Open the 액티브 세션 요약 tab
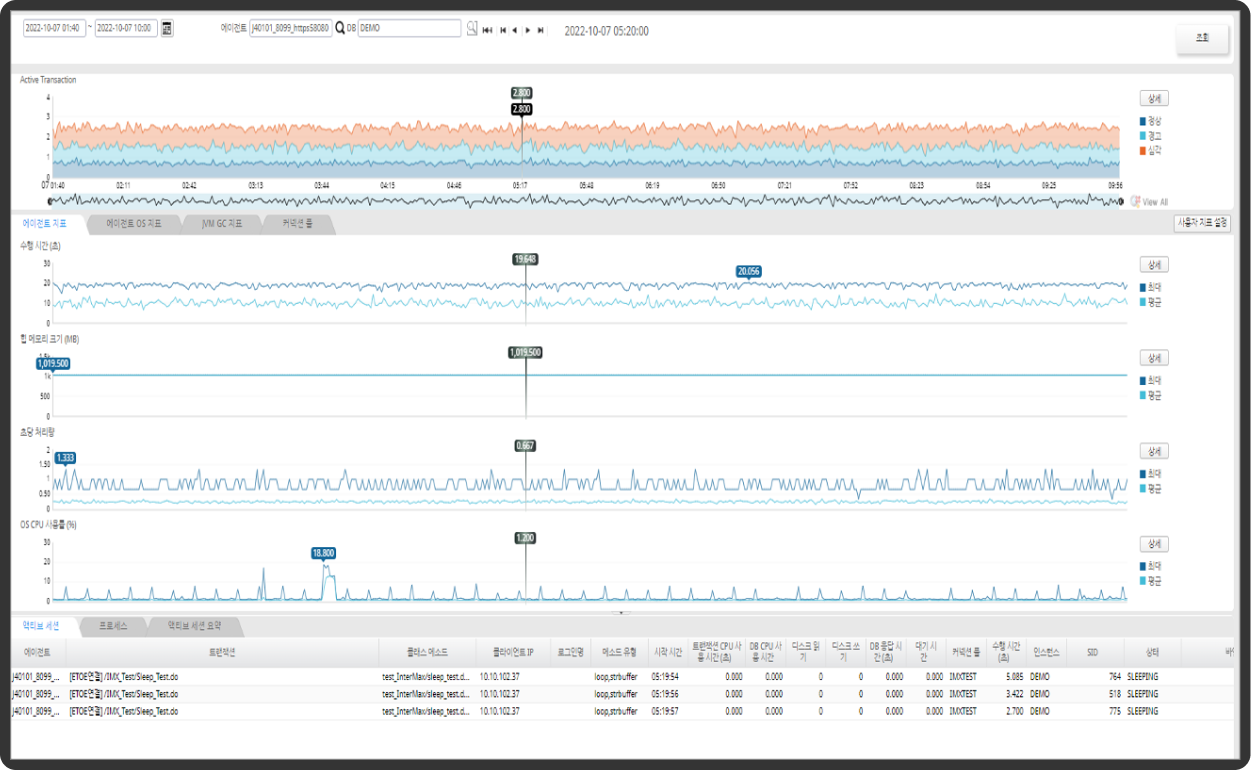 (x=193, y=626)
